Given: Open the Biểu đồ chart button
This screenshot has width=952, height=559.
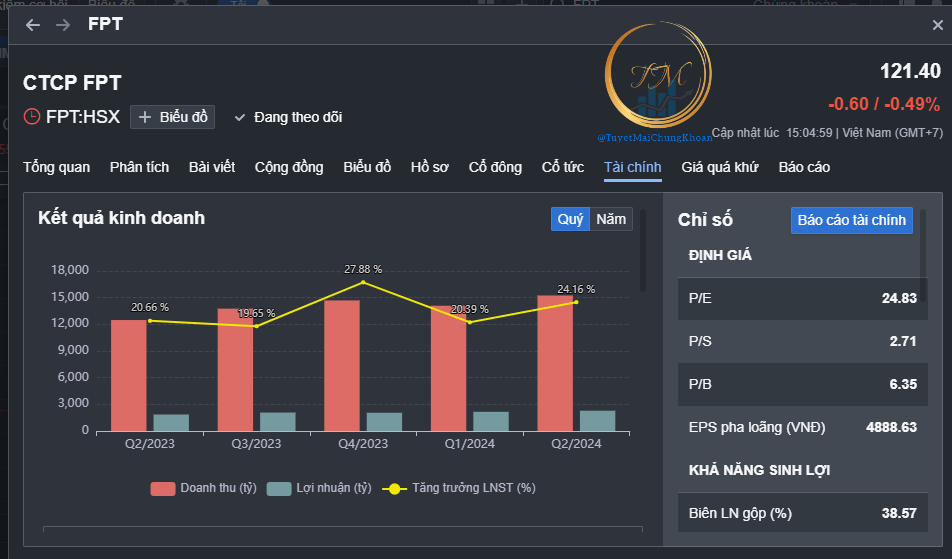Looking at the screenshot, I should [173, 117].
